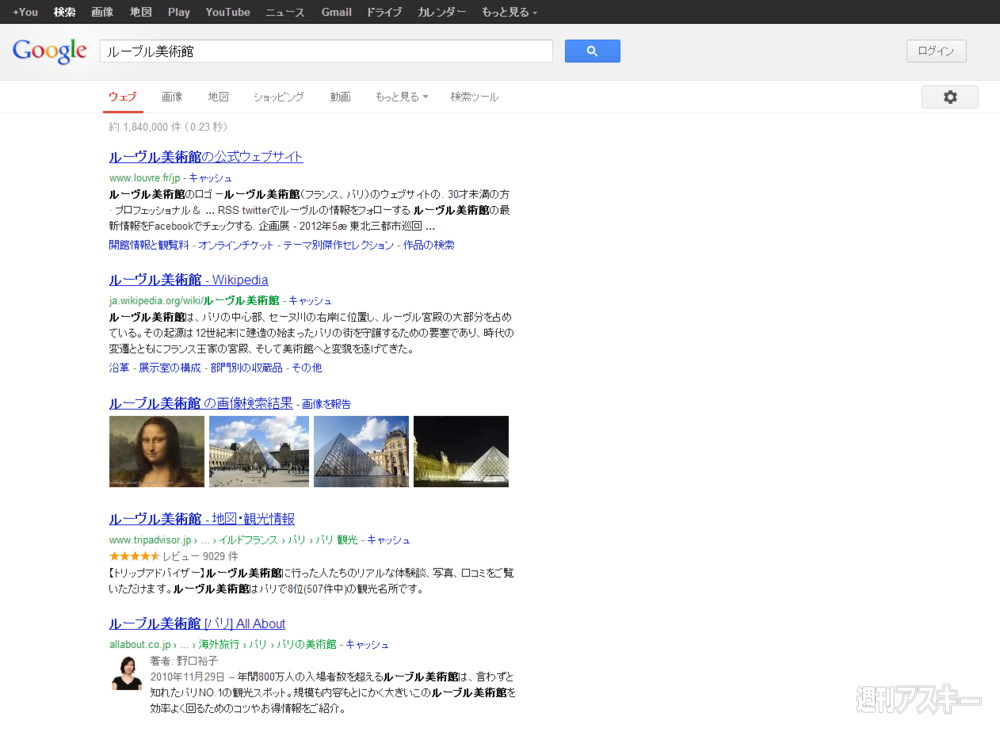Click +You in the top bar
The image size is (1000, 732).
(26, 12)
